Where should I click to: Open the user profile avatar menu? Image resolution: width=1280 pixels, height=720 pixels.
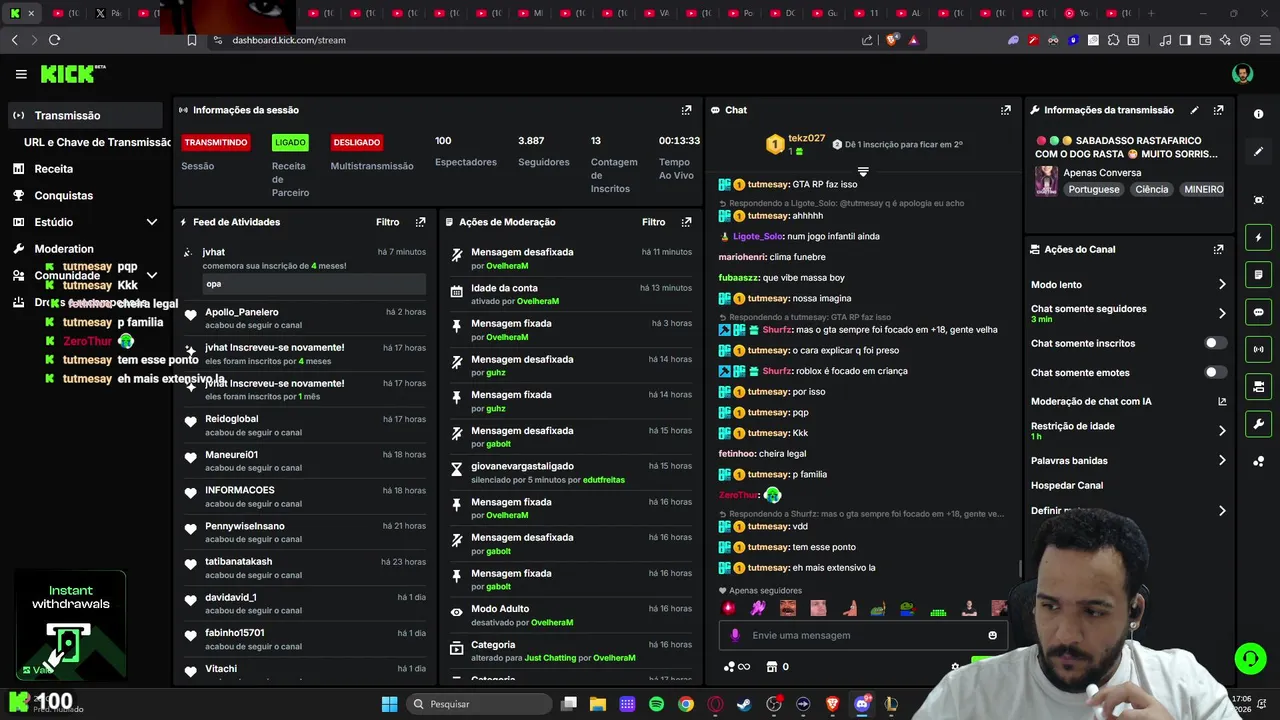click(1242, 74)
